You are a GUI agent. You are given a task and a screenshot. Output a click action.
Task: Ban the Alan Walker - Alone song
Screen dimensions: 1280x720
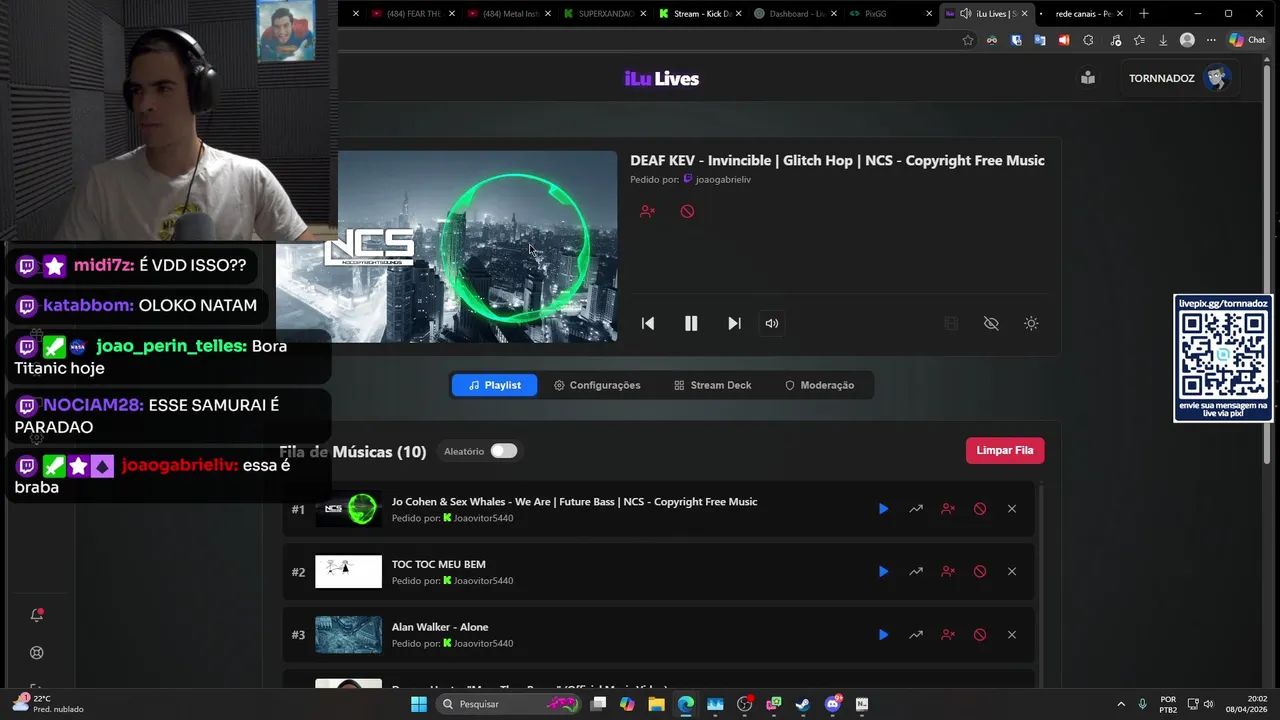pos(980,635)
